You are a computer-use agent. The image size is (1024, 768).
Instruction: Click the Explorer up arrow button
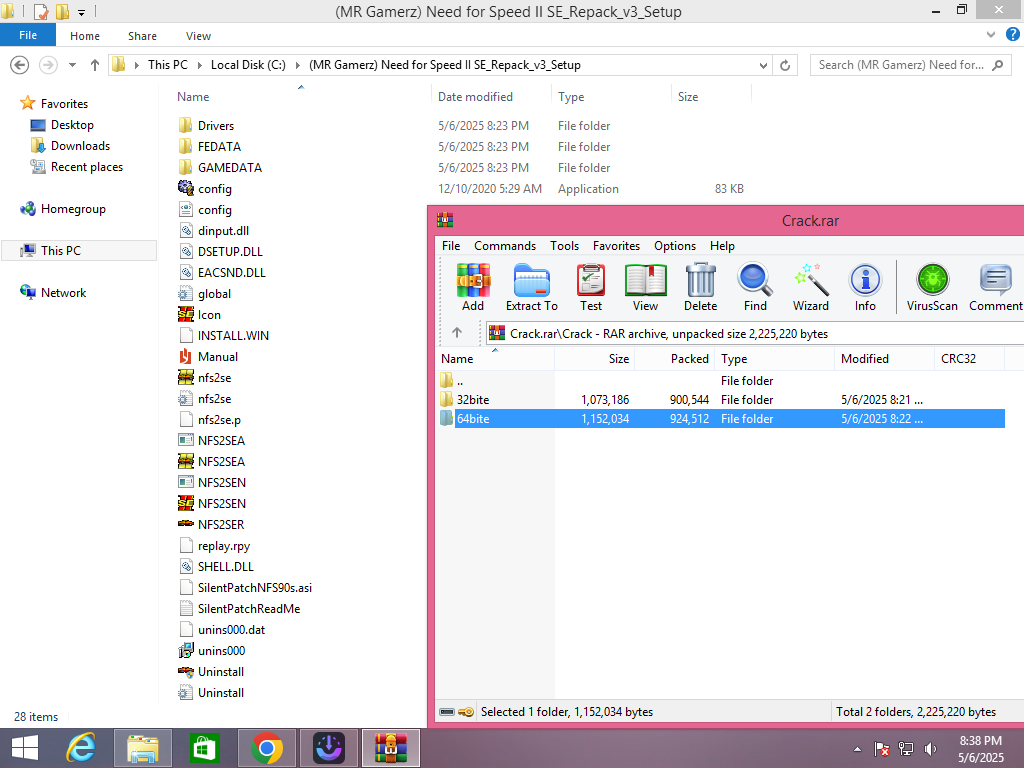click(95, 65)
